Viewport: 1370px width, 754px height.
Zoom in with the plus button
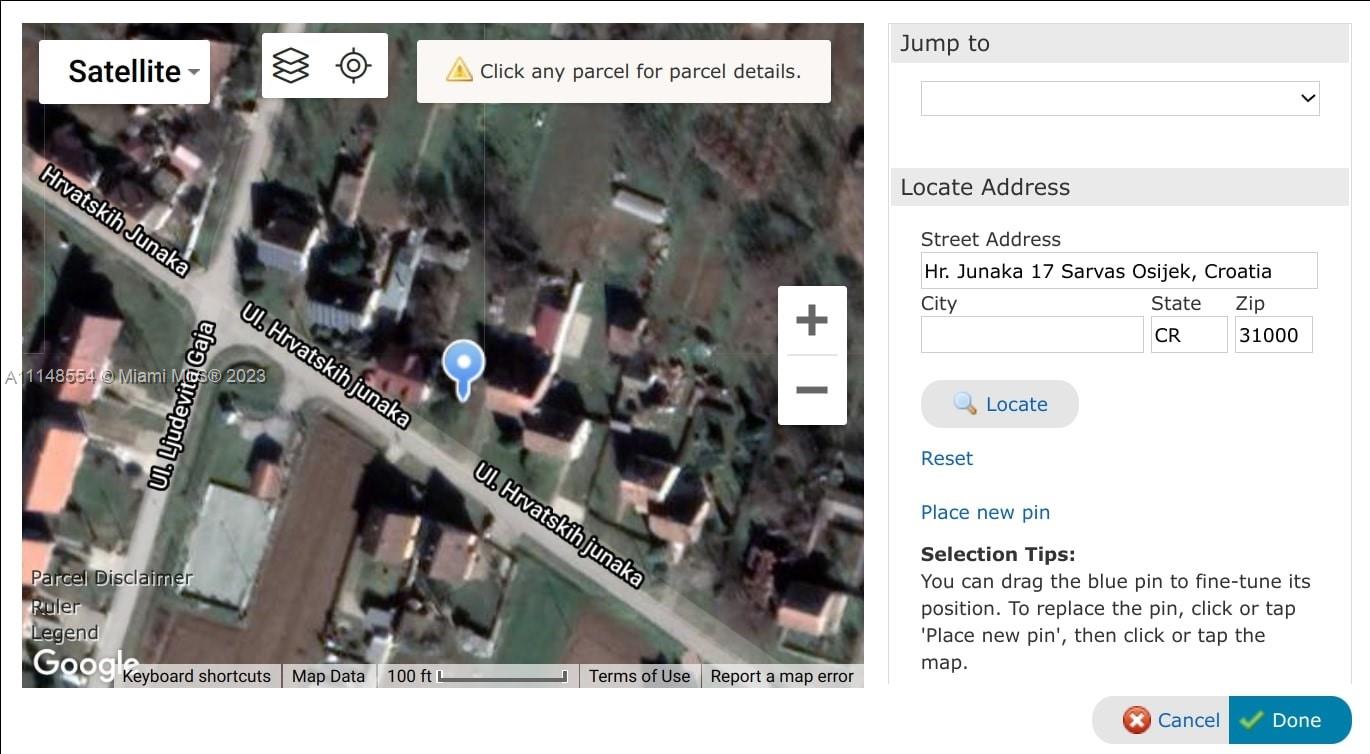click(812, 320)
